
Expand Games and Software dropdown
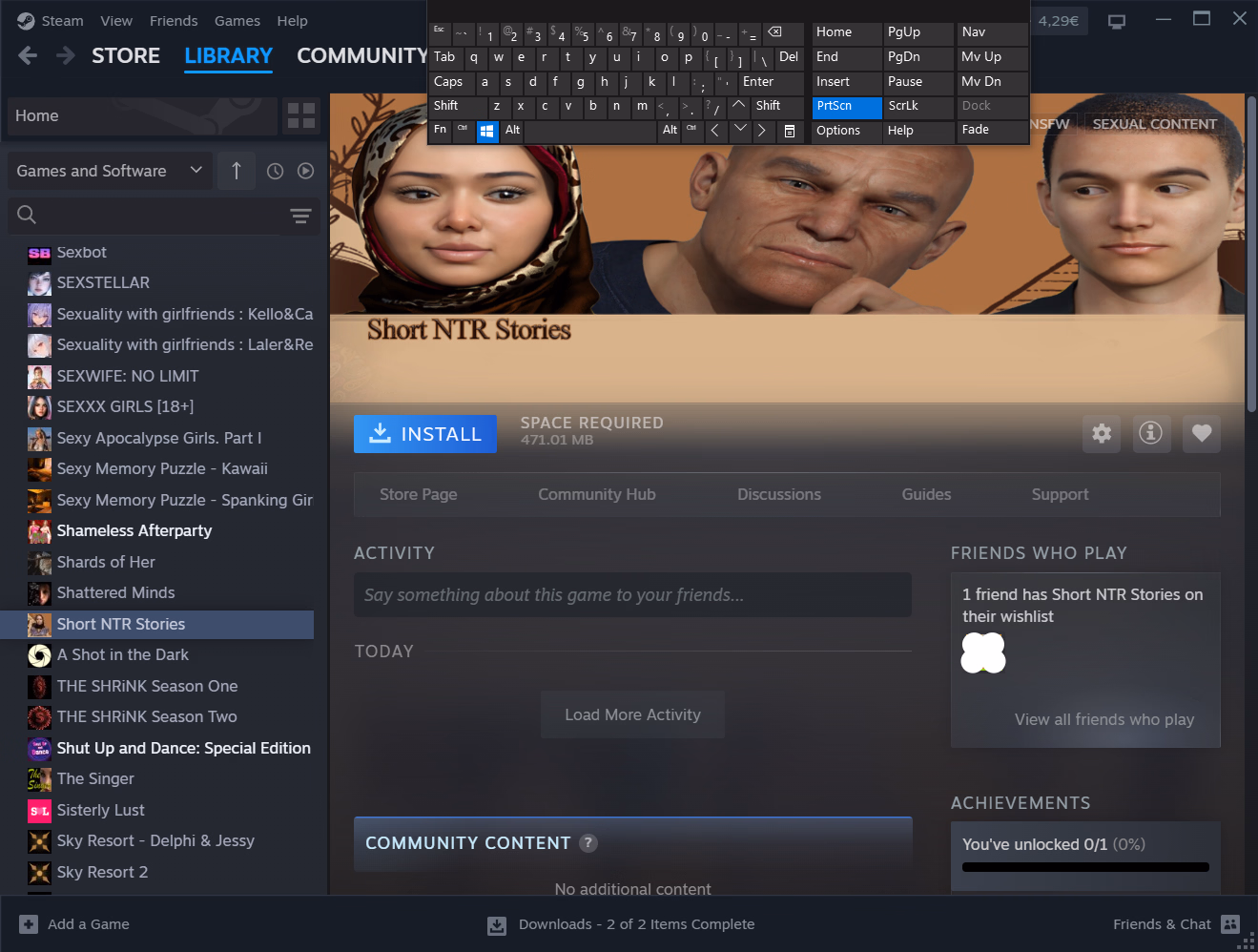109,171
